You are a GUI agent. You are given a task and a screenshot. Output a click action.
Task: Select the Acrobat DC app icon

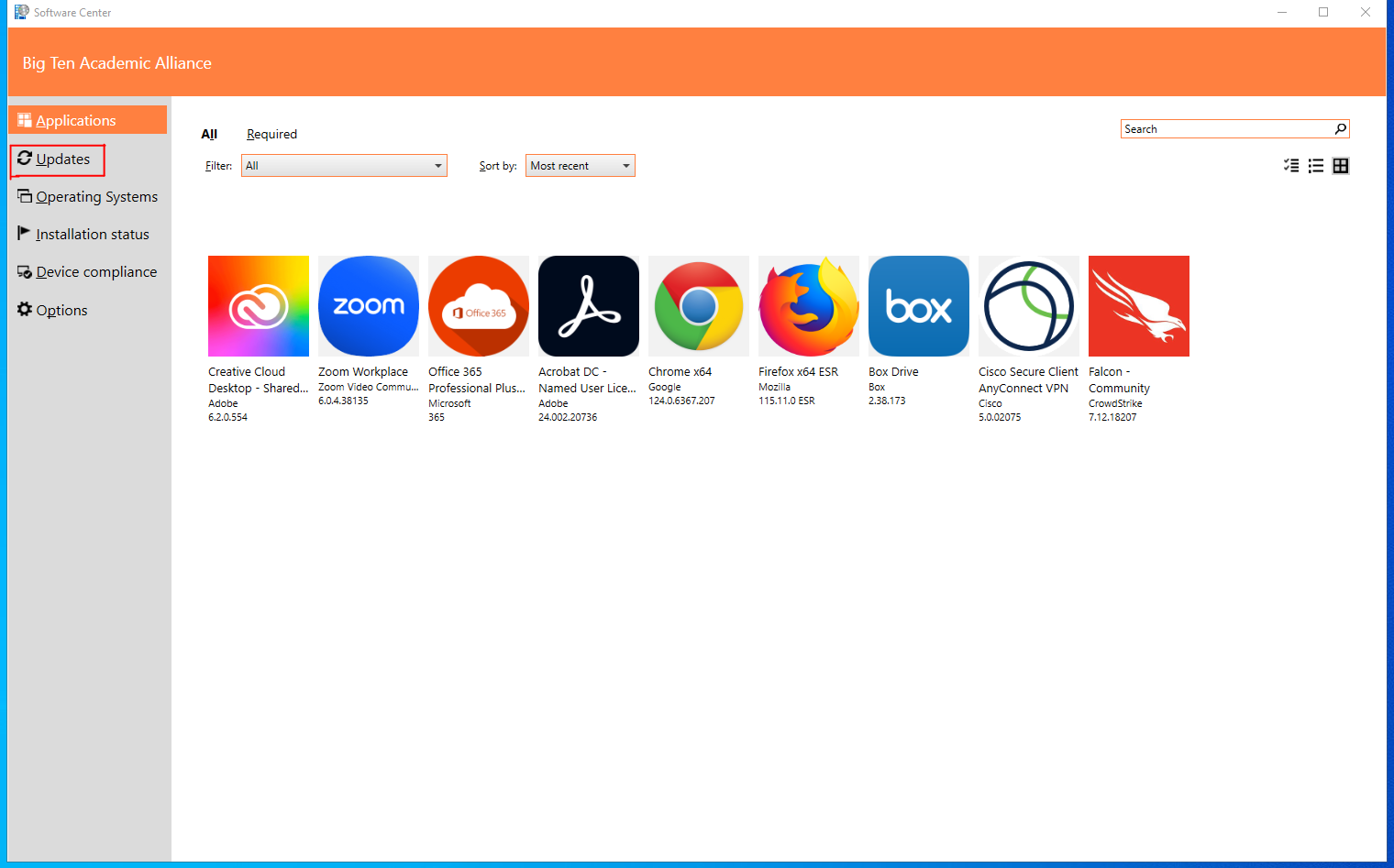point(589,306)
